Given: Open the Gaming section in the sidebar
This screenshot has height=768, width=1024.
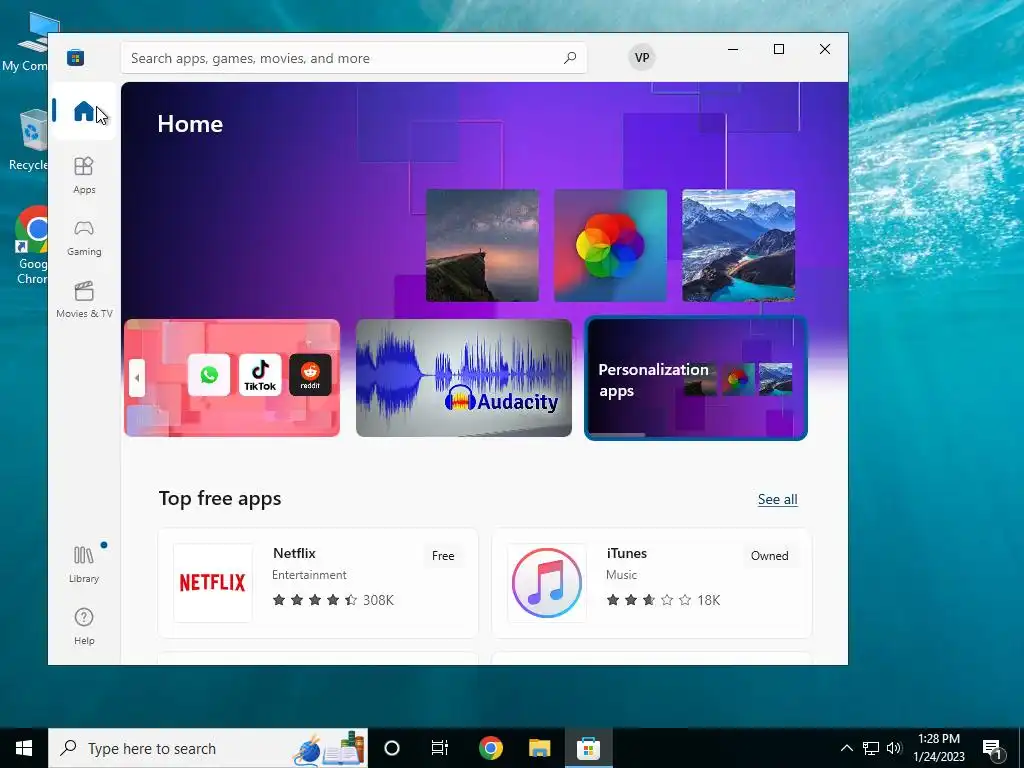Looking at the screenshot, I should point(84,238).
